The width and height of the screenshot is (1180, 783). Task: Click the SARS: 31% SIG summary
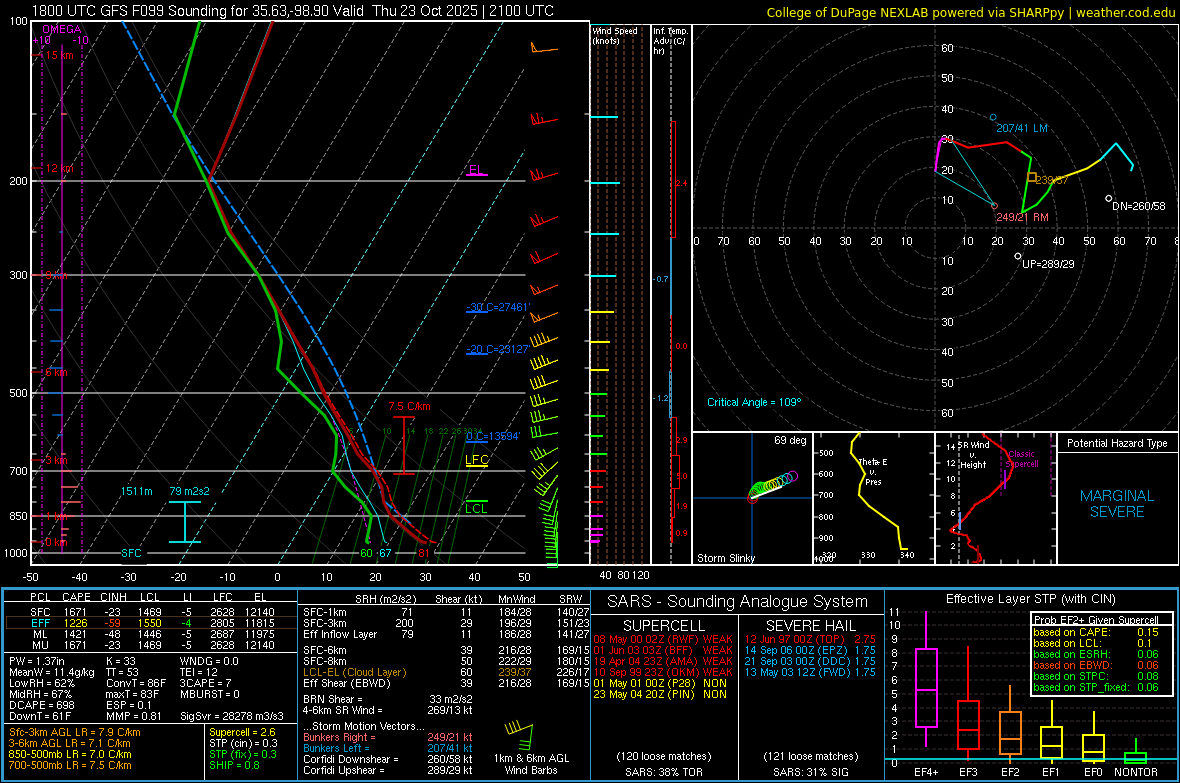(x=810, y=772)
